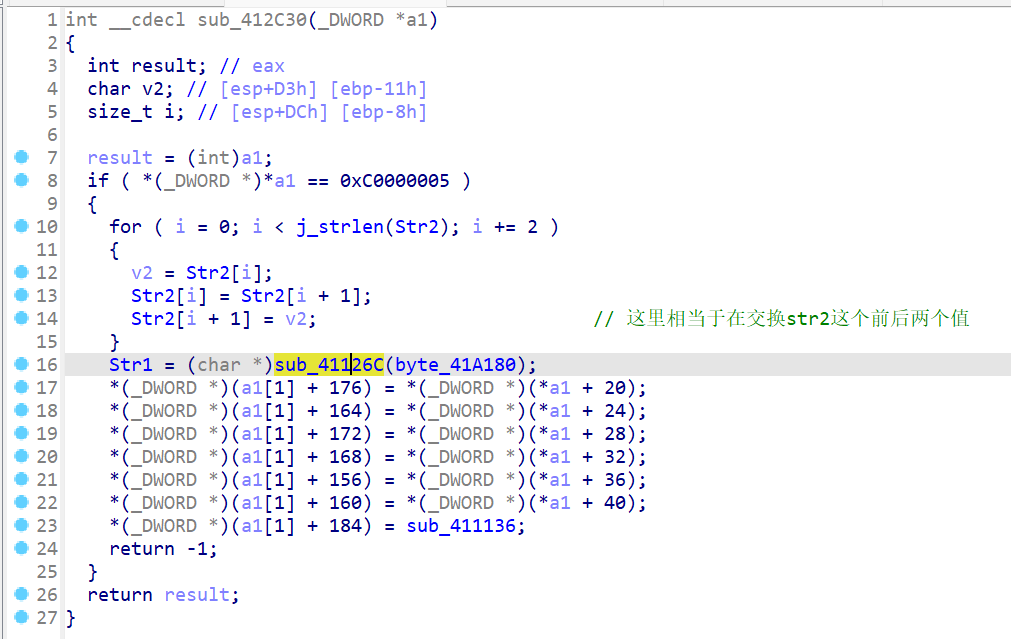The image size is (1011, 639).
Task: Click breakpoint dot on line 27
Action: click(21, 616)
